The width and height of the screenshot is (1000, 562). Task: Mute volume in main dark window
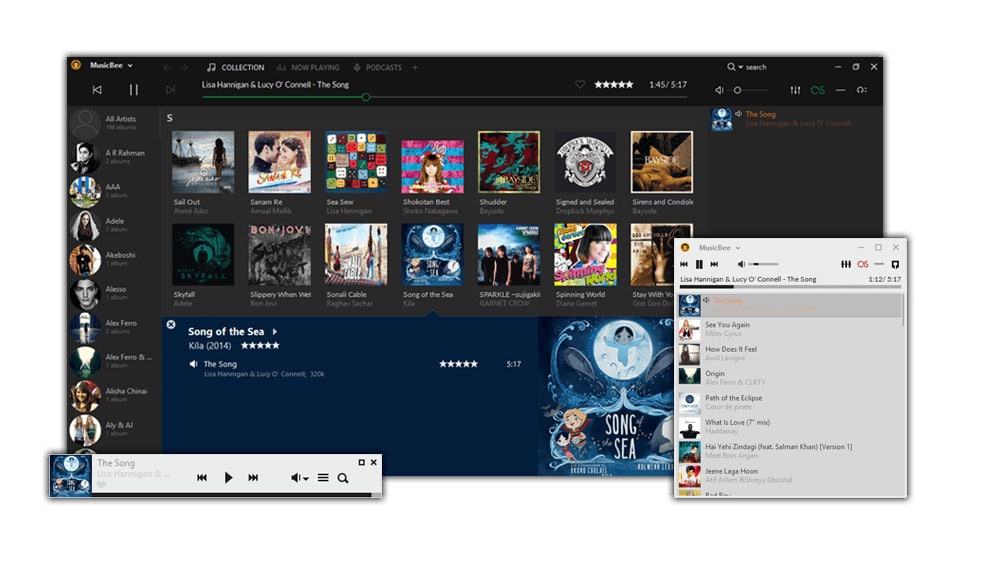coord(719,90)
